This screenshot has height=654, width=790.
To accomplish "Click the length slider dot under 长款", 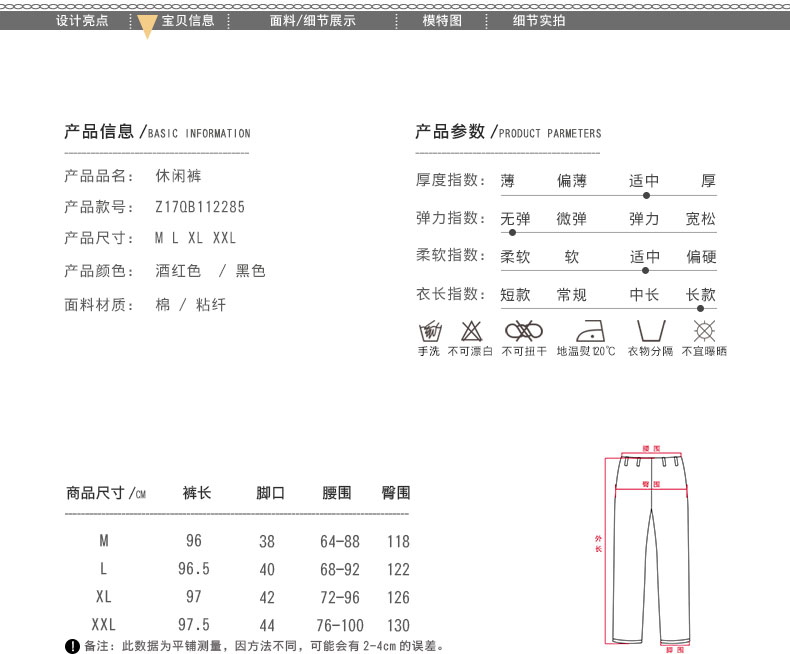I will pyautogui.click(x=700, y=308).
